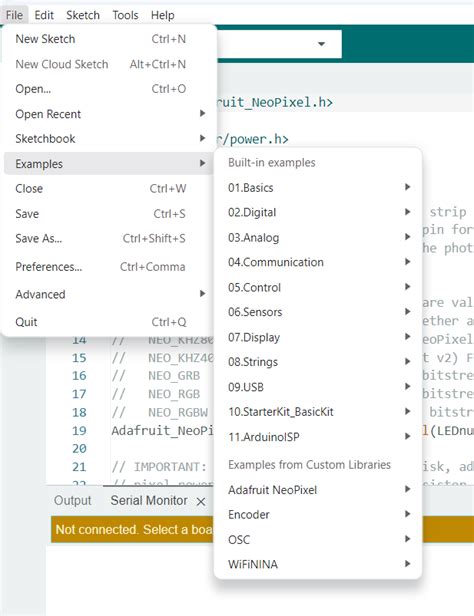Expand 02.Digital examples
474x616 pixels.
(x=318, y=213)
